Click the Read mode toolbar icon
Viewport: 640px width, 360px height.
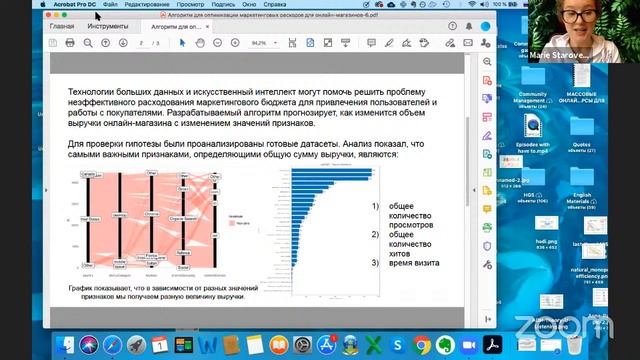click(345, 43)
